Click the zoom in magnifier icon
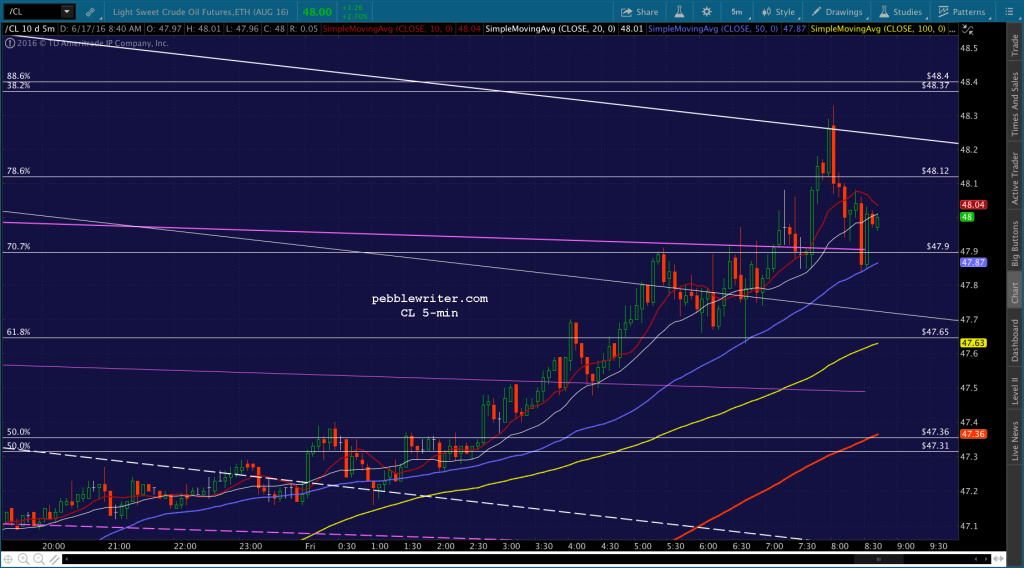 (24, 559)
